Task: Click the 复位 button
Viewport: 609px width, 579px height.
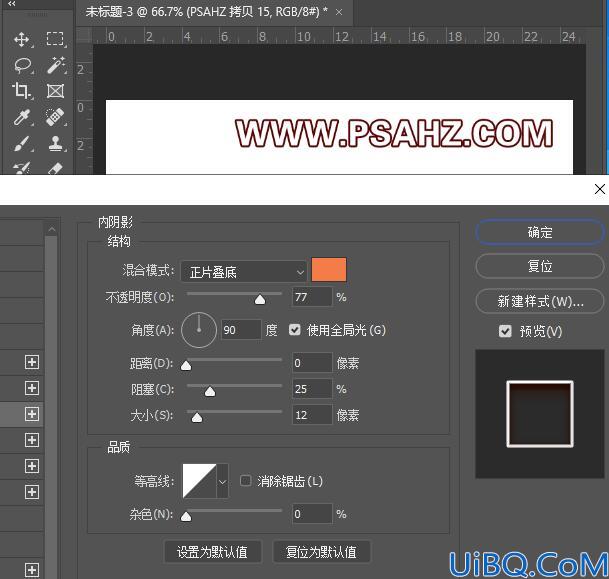Action: coord(540,266)
